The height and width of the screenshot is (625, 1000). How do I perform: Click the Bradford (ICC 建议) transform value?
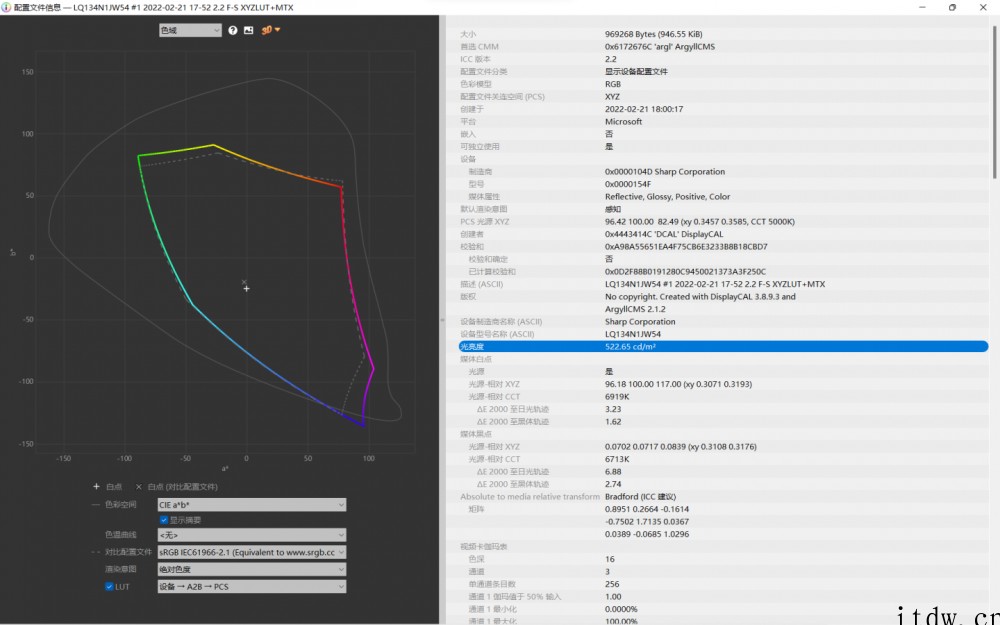click(640, 497)
